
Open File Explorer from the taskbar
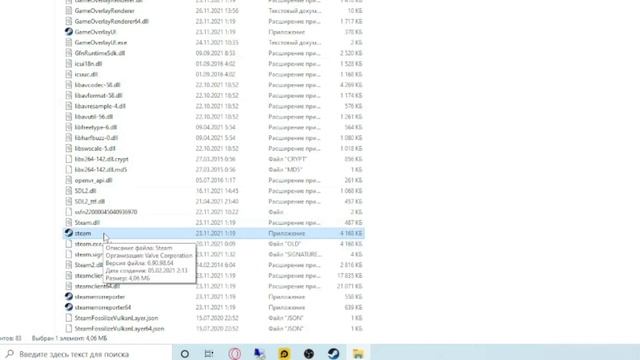358,353
